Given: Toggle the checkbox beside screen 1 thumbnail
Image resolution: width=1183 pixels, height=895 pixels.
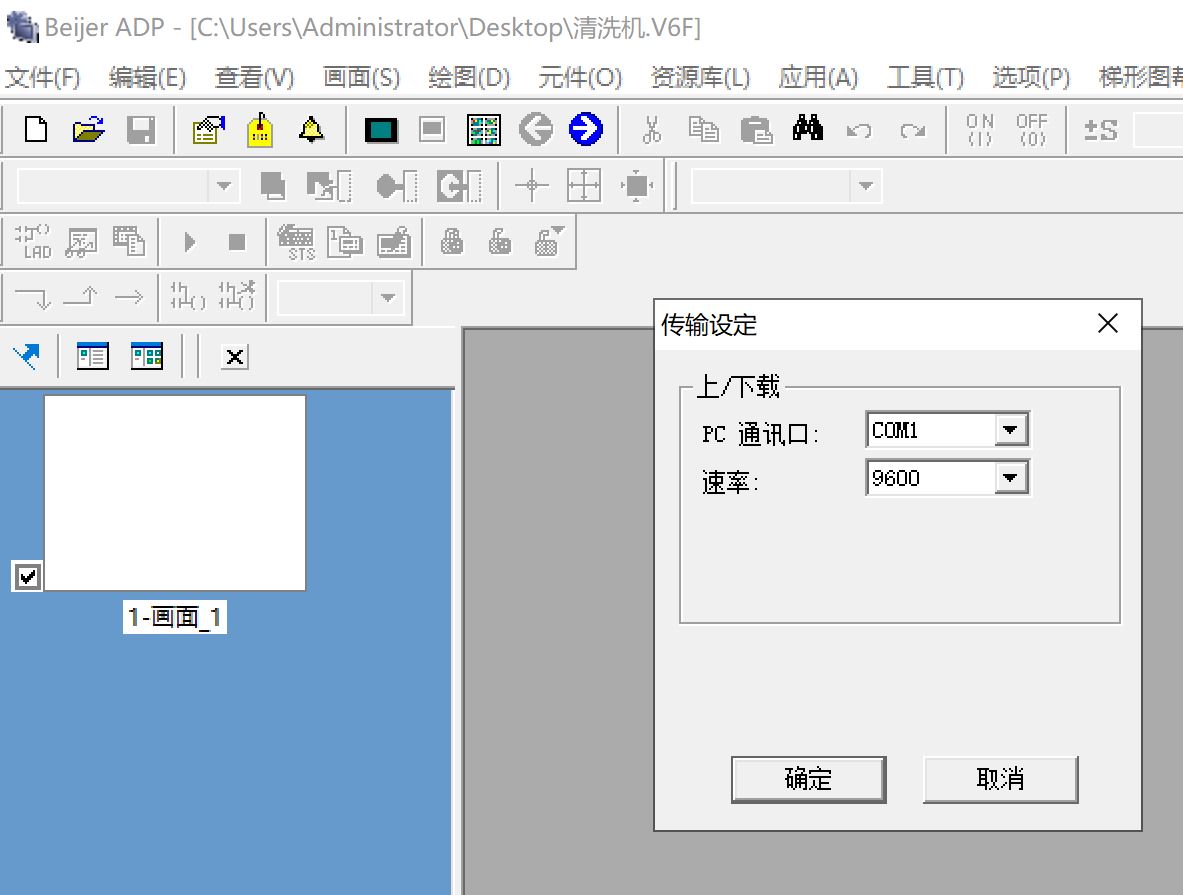Looking at the screenshot, I should coord(28,576).
